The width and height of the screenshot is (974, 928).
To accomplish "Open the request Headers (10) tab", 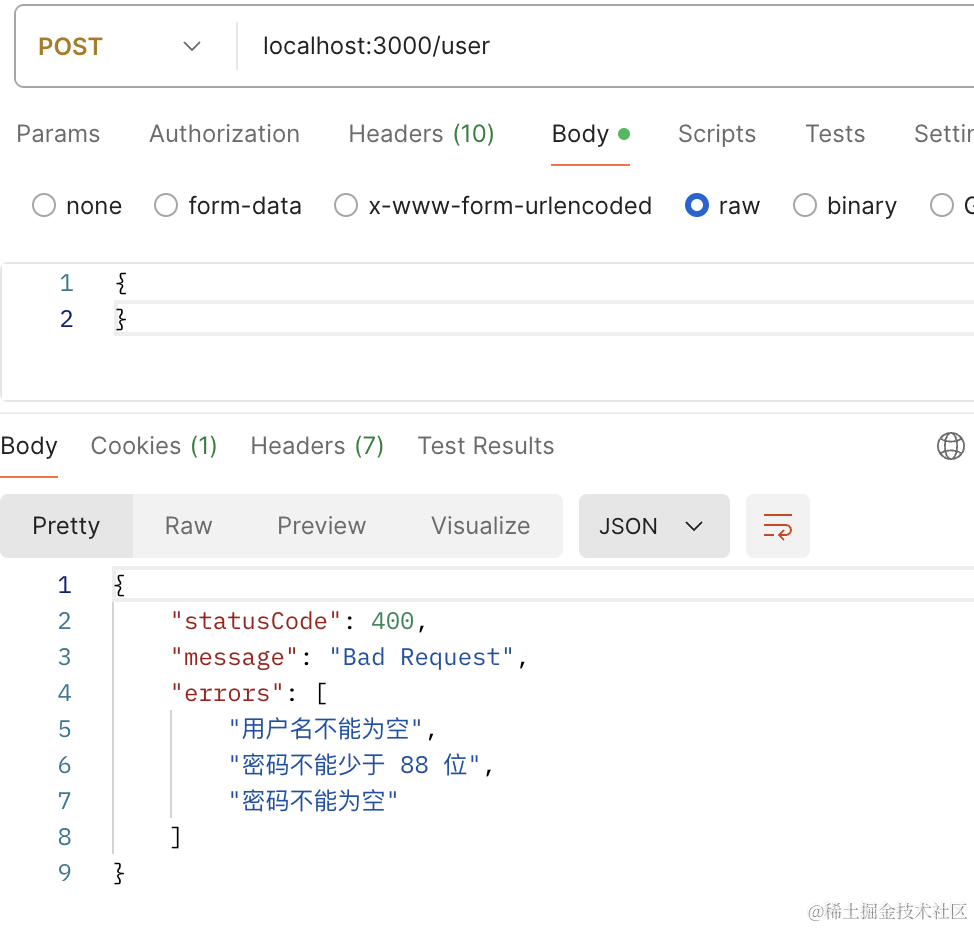I will (421, 134).
